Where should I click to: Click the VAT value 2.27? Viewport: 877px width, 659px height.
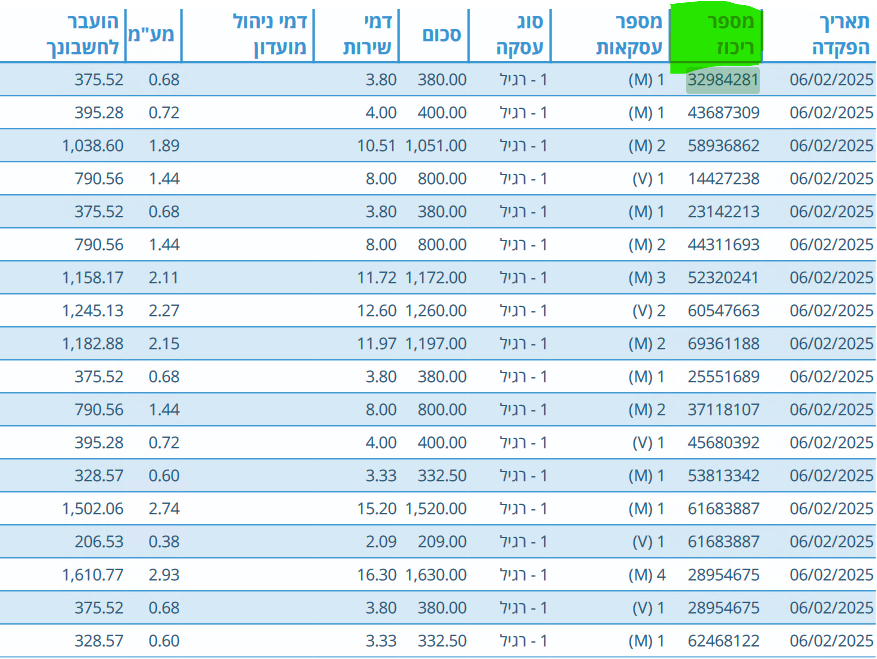click(x=164, y=311)
